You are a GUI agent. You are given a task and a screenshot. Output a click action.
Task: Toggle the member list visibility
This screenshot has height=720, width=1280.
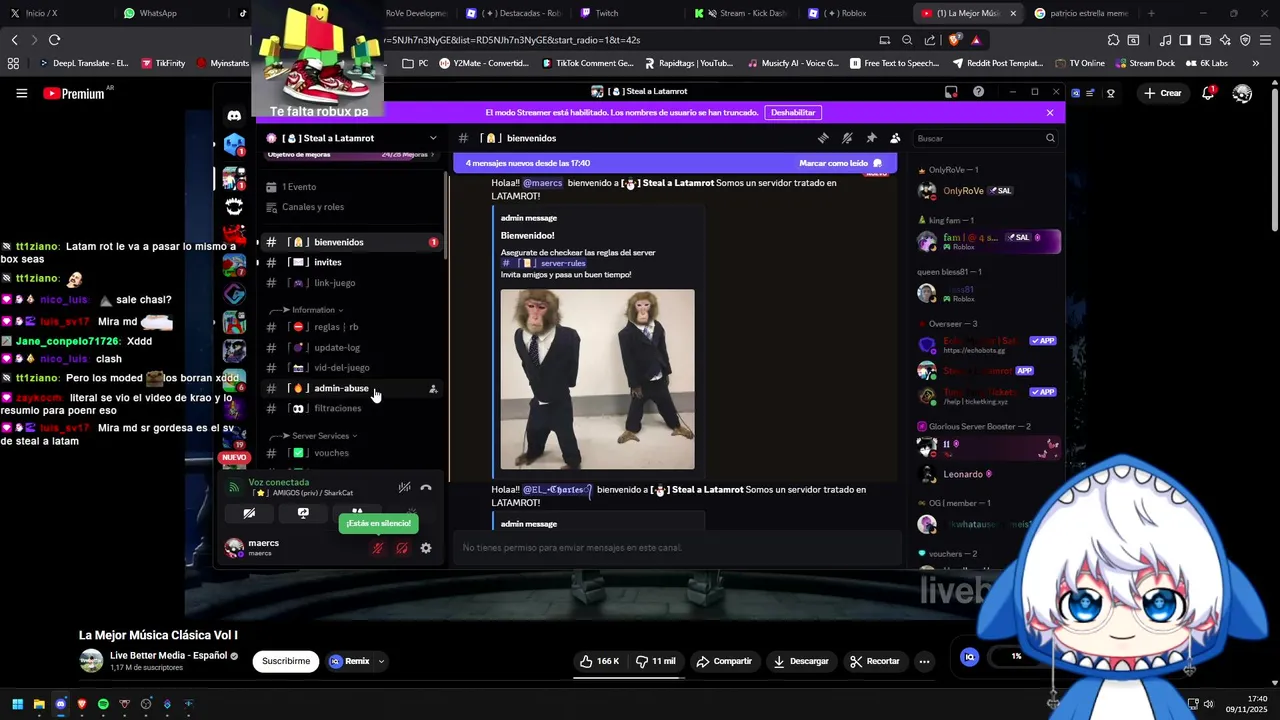(x=895, y=138)
